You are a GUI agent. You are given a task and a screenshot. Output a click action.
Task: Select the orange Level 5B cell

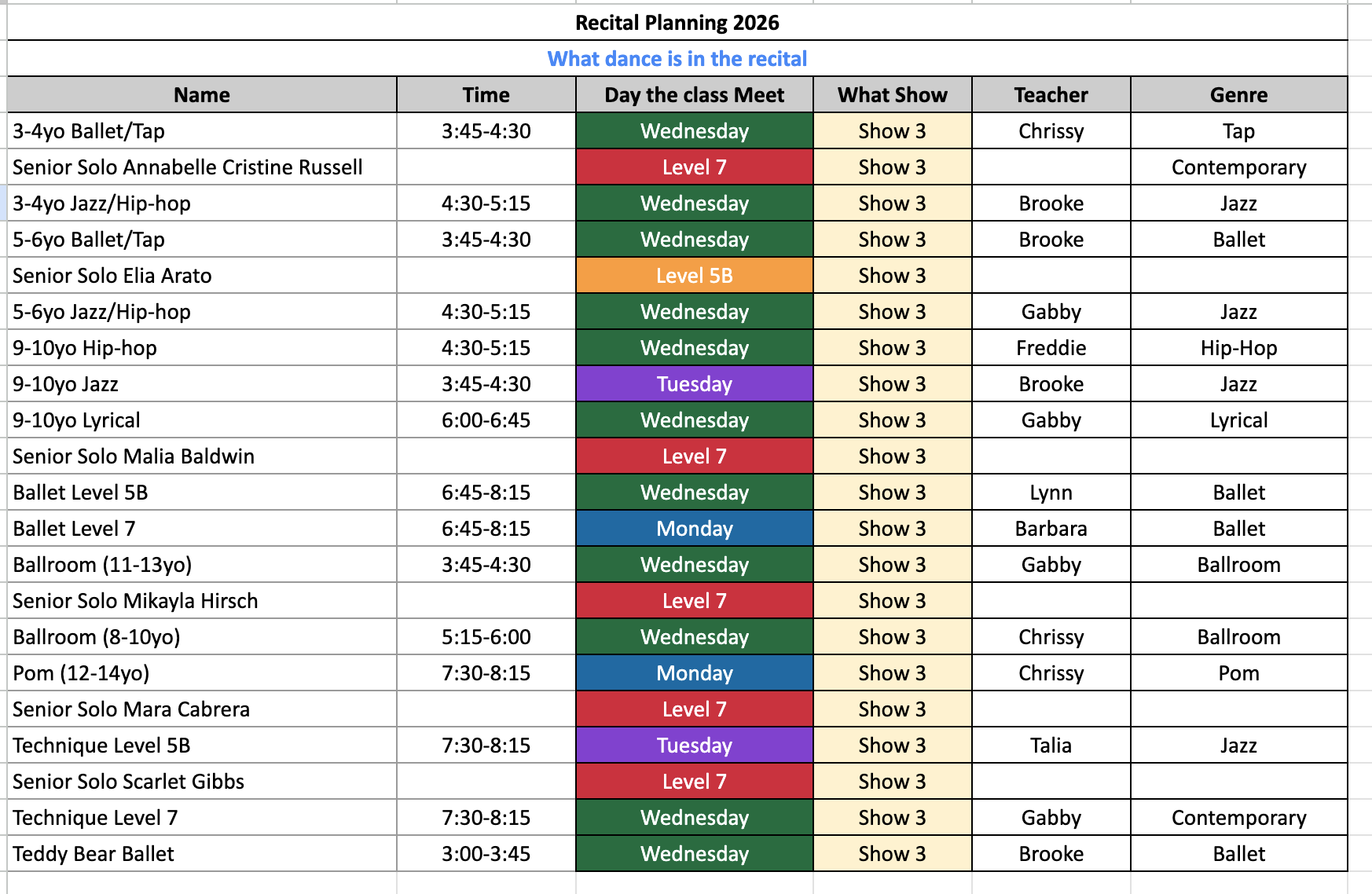(694, 276)
